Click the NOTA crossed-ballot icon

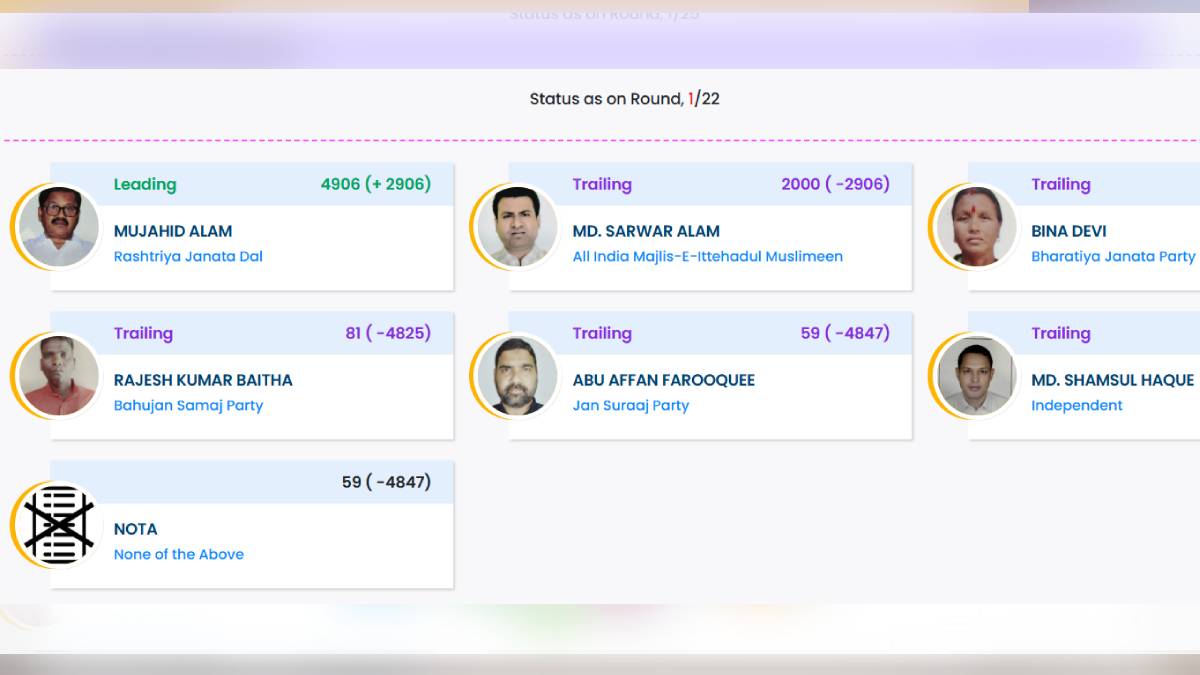tap(59, 525)
